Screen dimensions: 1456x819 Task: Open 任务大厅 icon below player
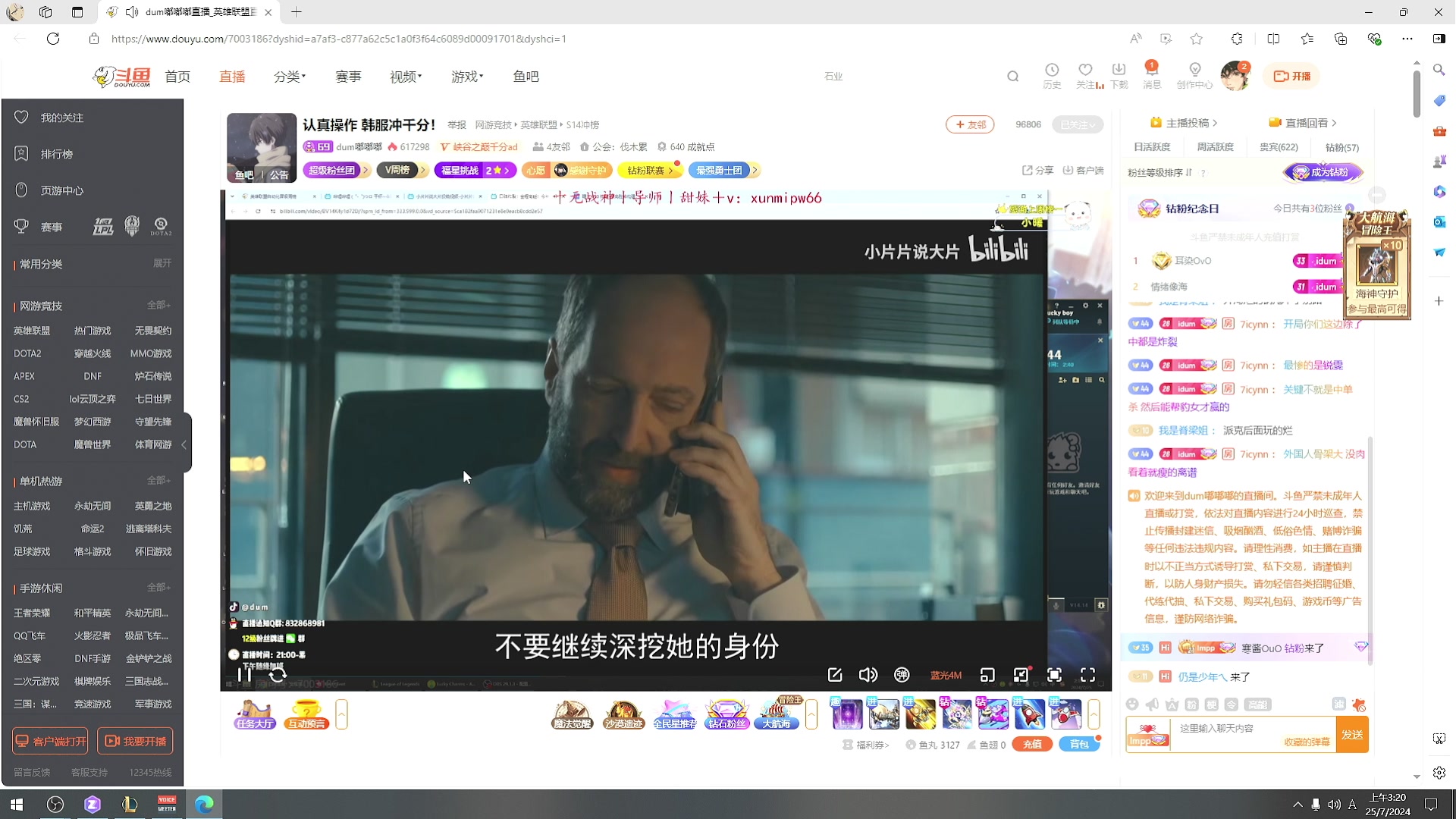[x=255, y=714]
